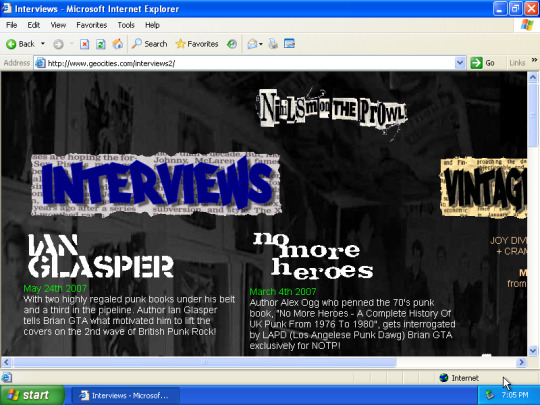
Task: Go back with the Back button
Action: [x=20, y=44]
